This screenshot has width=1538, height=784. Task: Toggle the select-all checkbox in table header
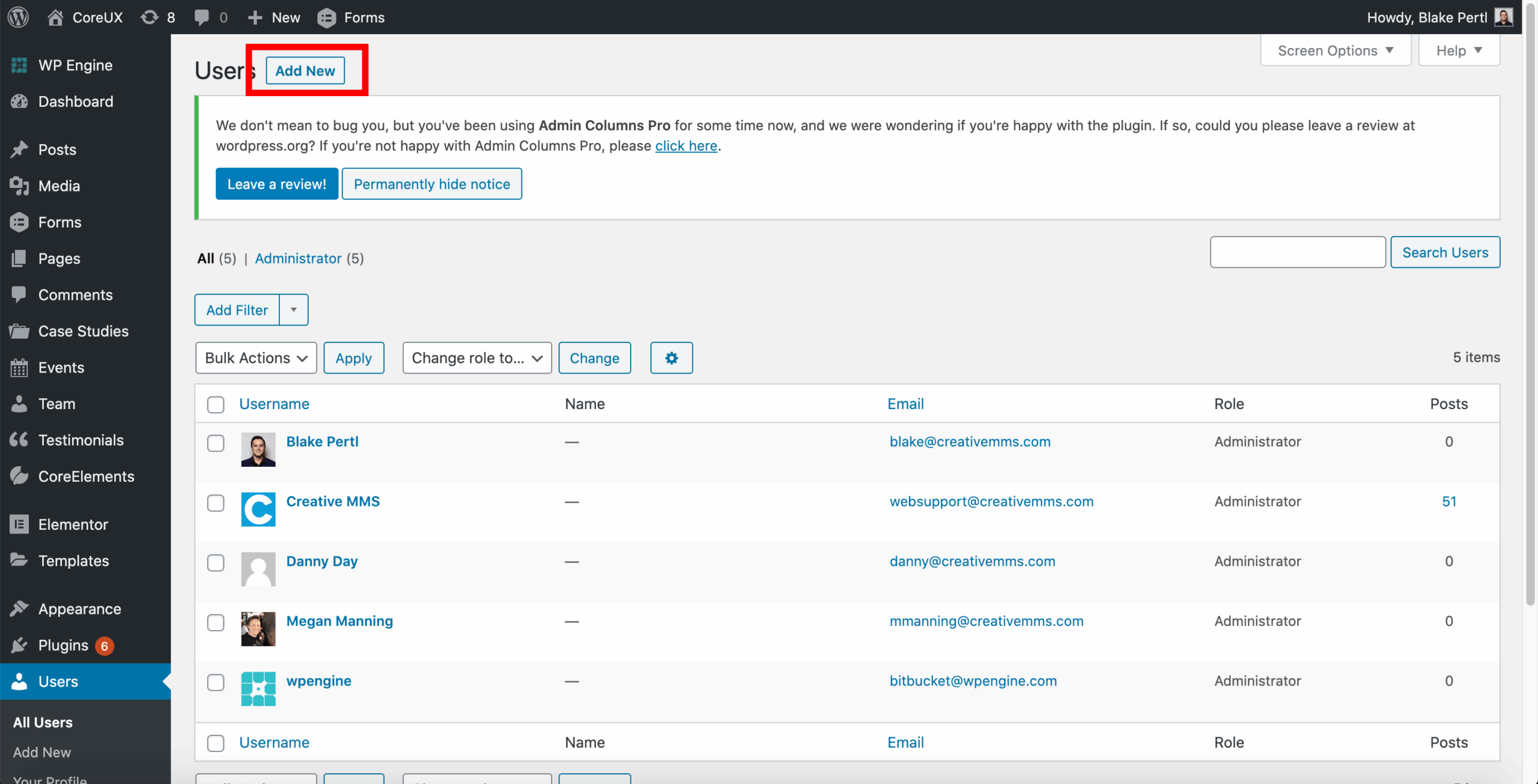[216, 404]
